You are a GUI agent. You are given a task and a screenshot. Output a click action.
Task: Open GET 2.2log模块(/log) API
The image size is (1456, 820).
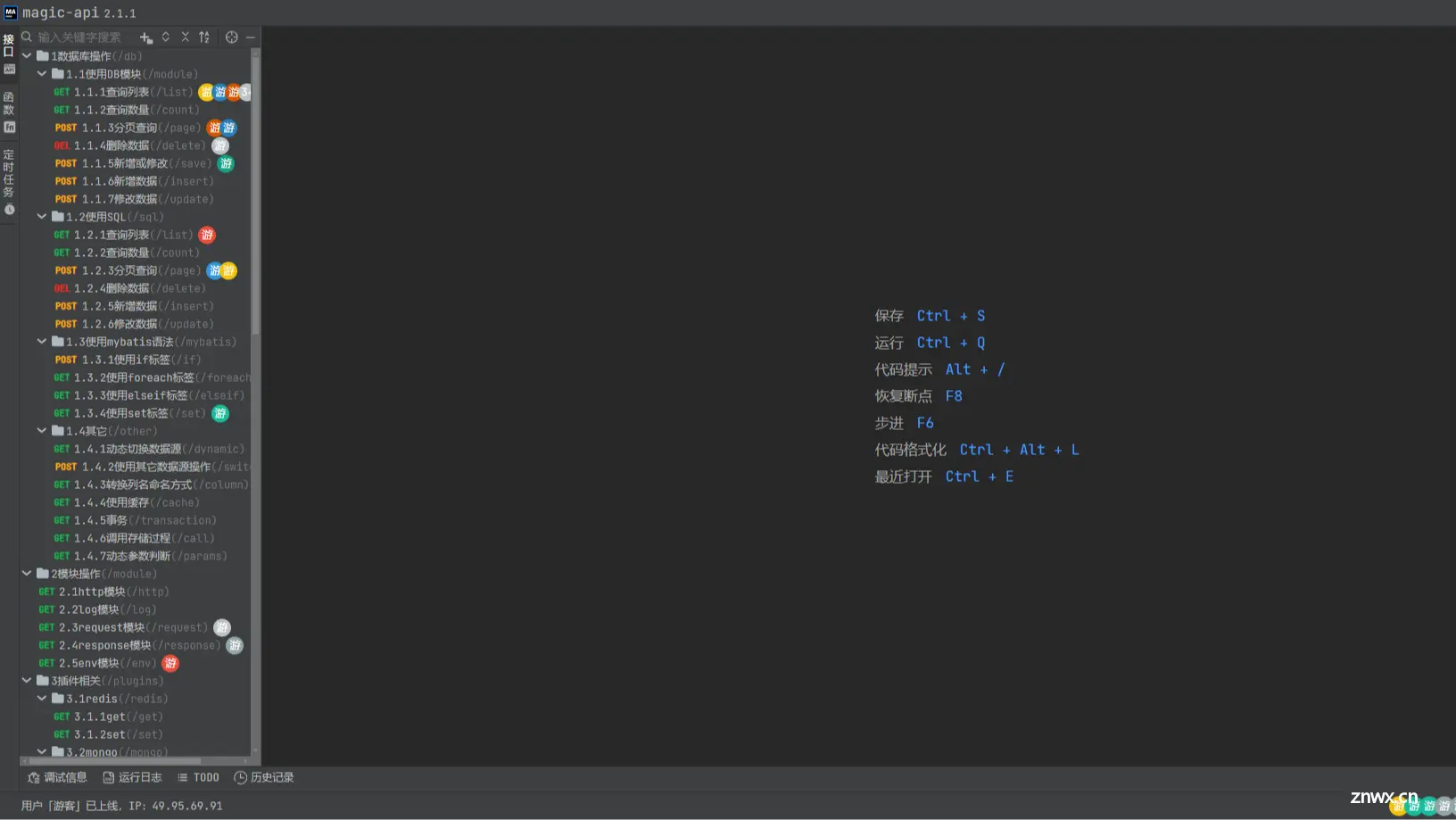pos(97,609)
